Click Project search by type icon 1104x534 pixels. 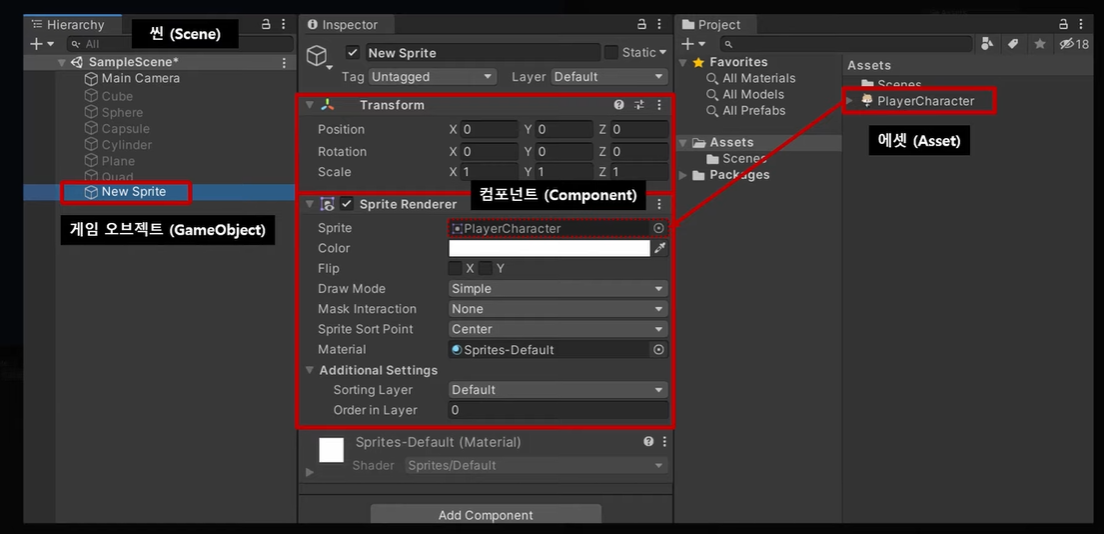point(987,44)
